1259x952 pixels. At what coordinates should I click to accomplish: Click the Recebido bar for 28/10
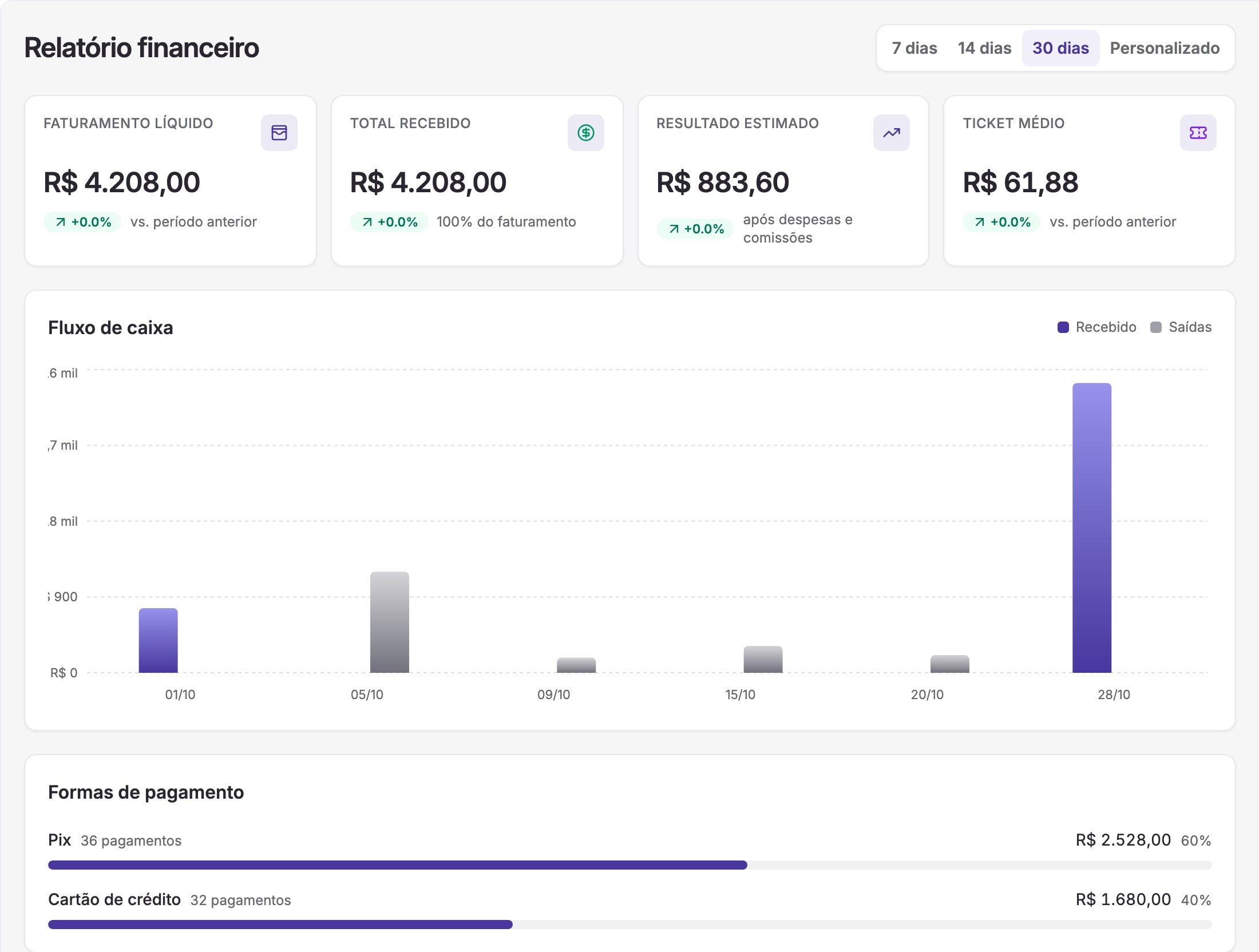[x=1092, y=528]
